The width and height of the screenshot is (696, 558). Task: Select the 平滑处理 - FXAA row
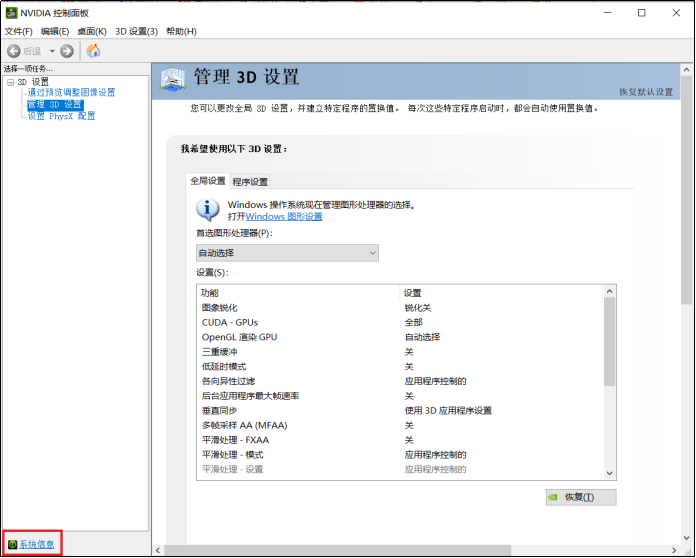399,440
